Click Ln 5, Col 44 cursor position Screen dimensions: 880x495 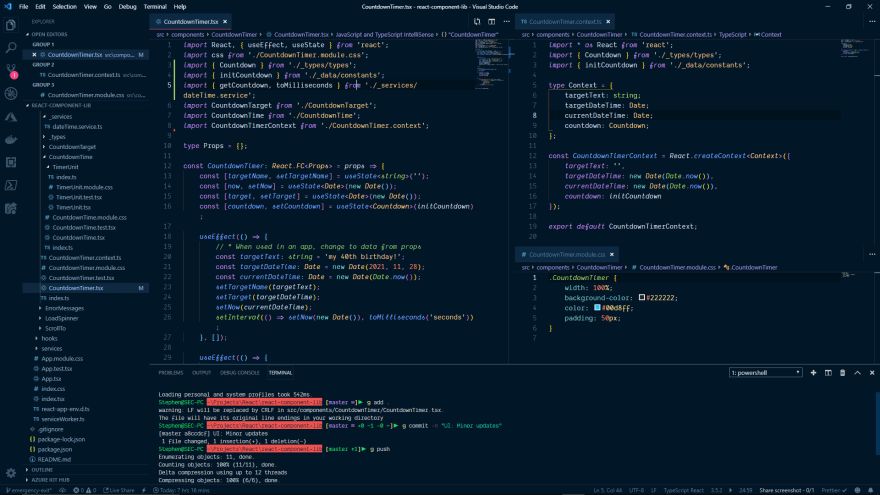(606, 491)
